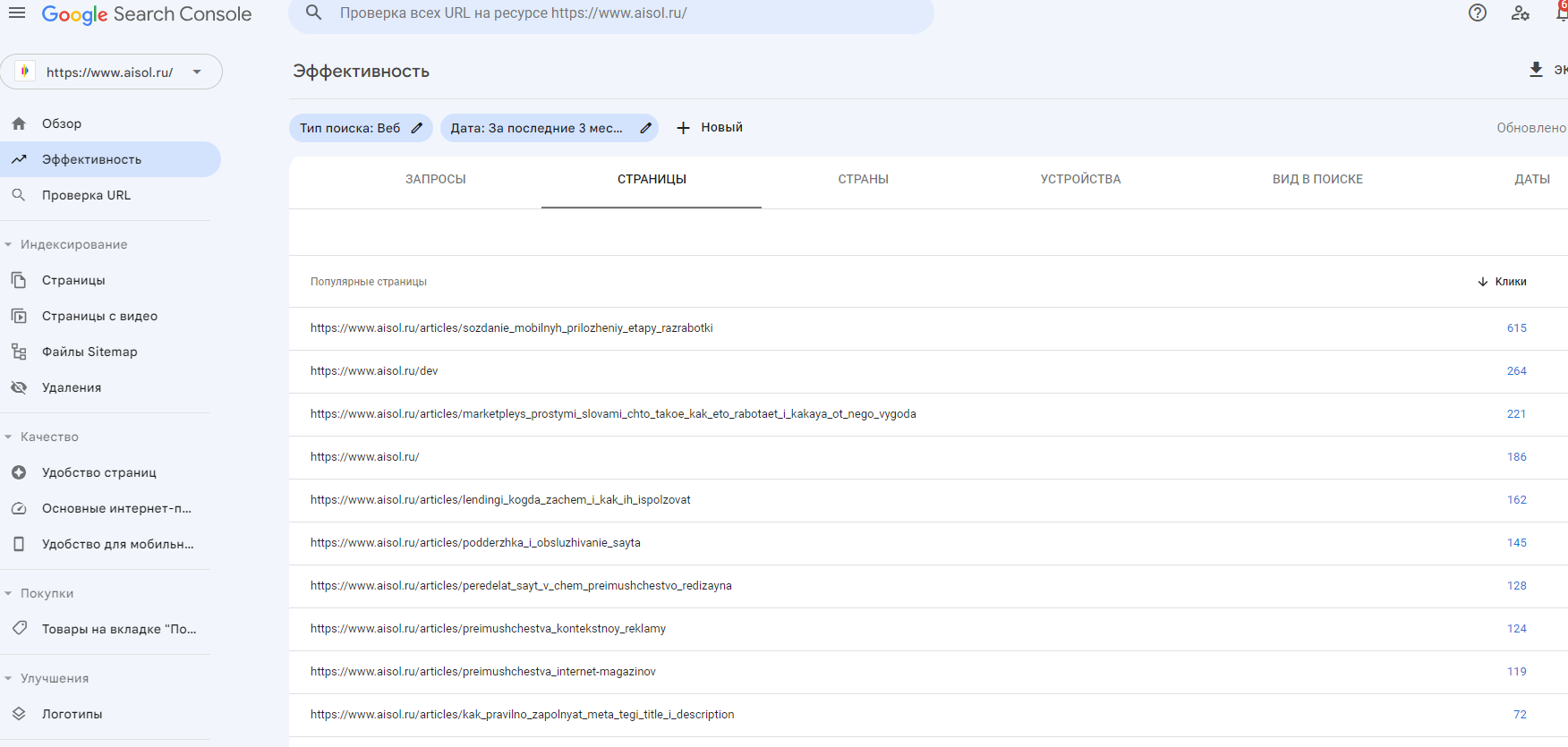Screen dimensions: 1568x747
Task: Open the aisol.ru/dev page row
Action: [x=374, y=371]
